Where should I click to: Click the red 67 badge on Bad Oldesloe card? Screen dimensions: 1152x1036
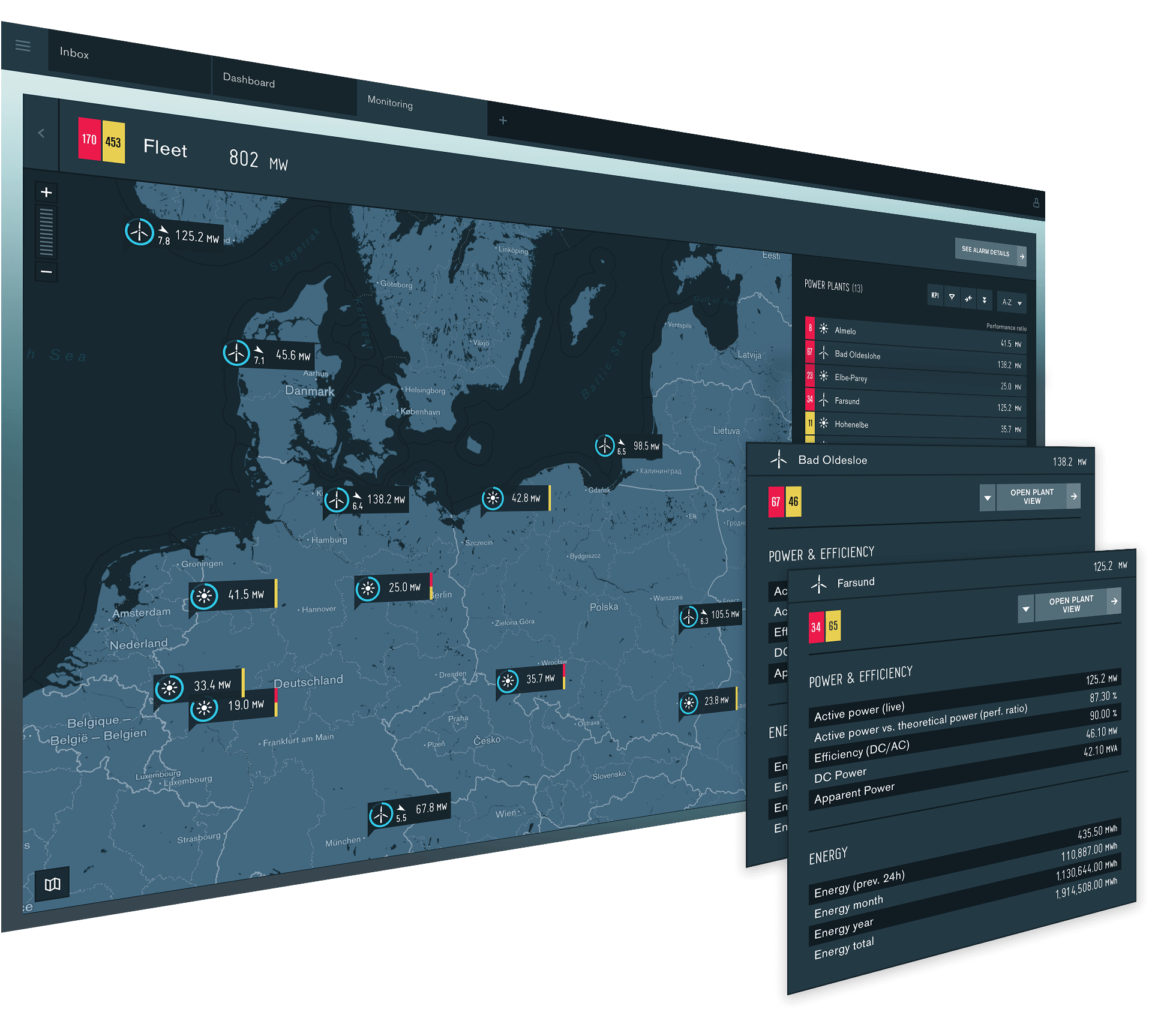[x=776, y=502]
